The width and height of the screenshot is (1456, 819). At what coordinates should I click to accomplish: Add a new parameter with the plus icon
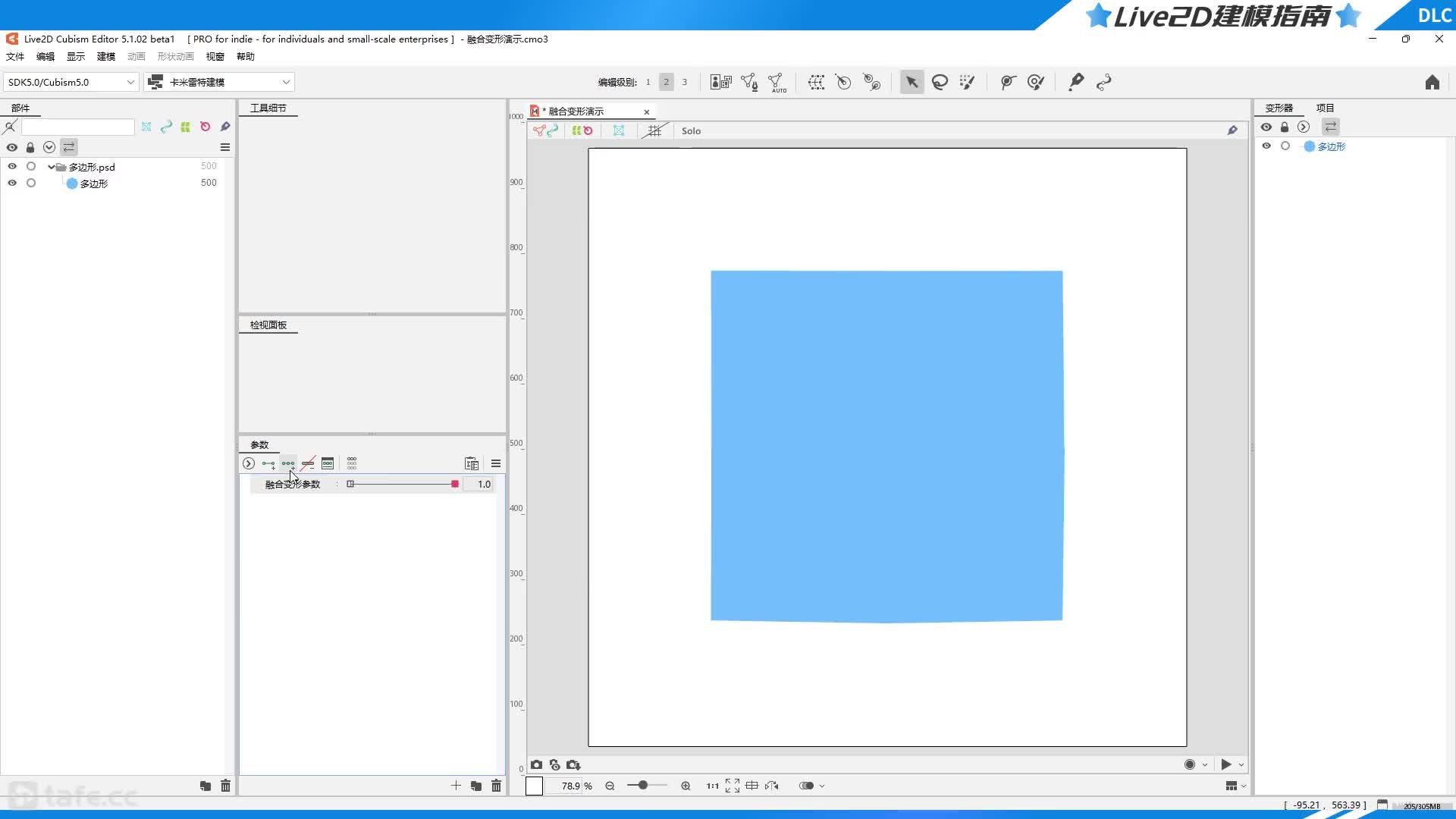point(456,786)
